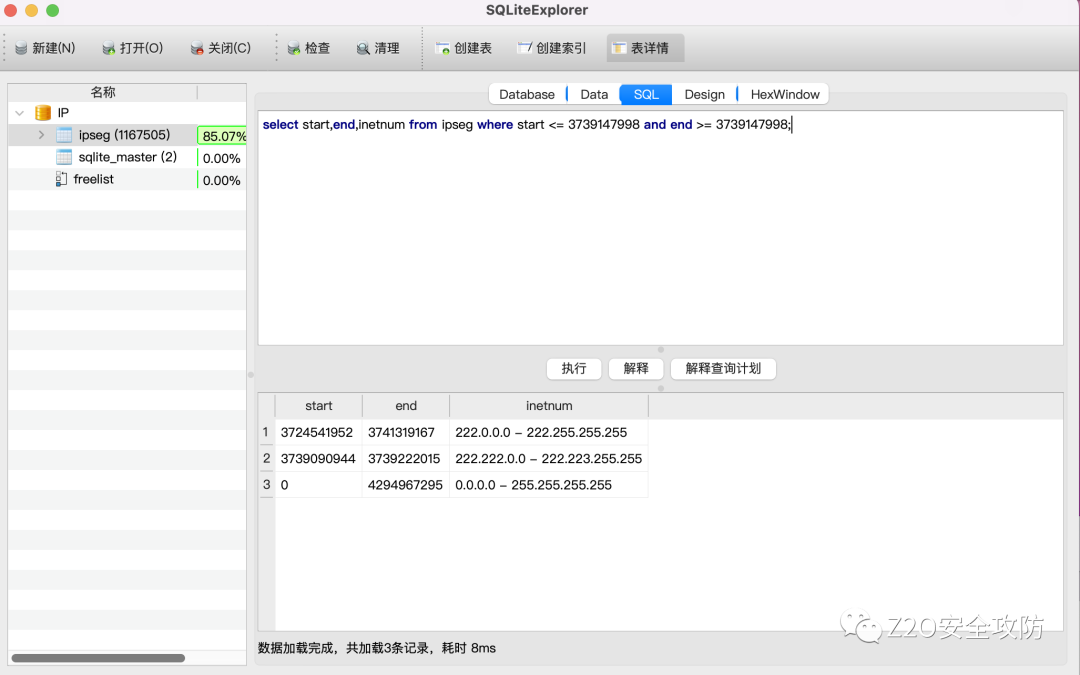Screen dimensions: 1080x675
Task: Click the sqlite_master 0.00% value
Action: [222, 158]
